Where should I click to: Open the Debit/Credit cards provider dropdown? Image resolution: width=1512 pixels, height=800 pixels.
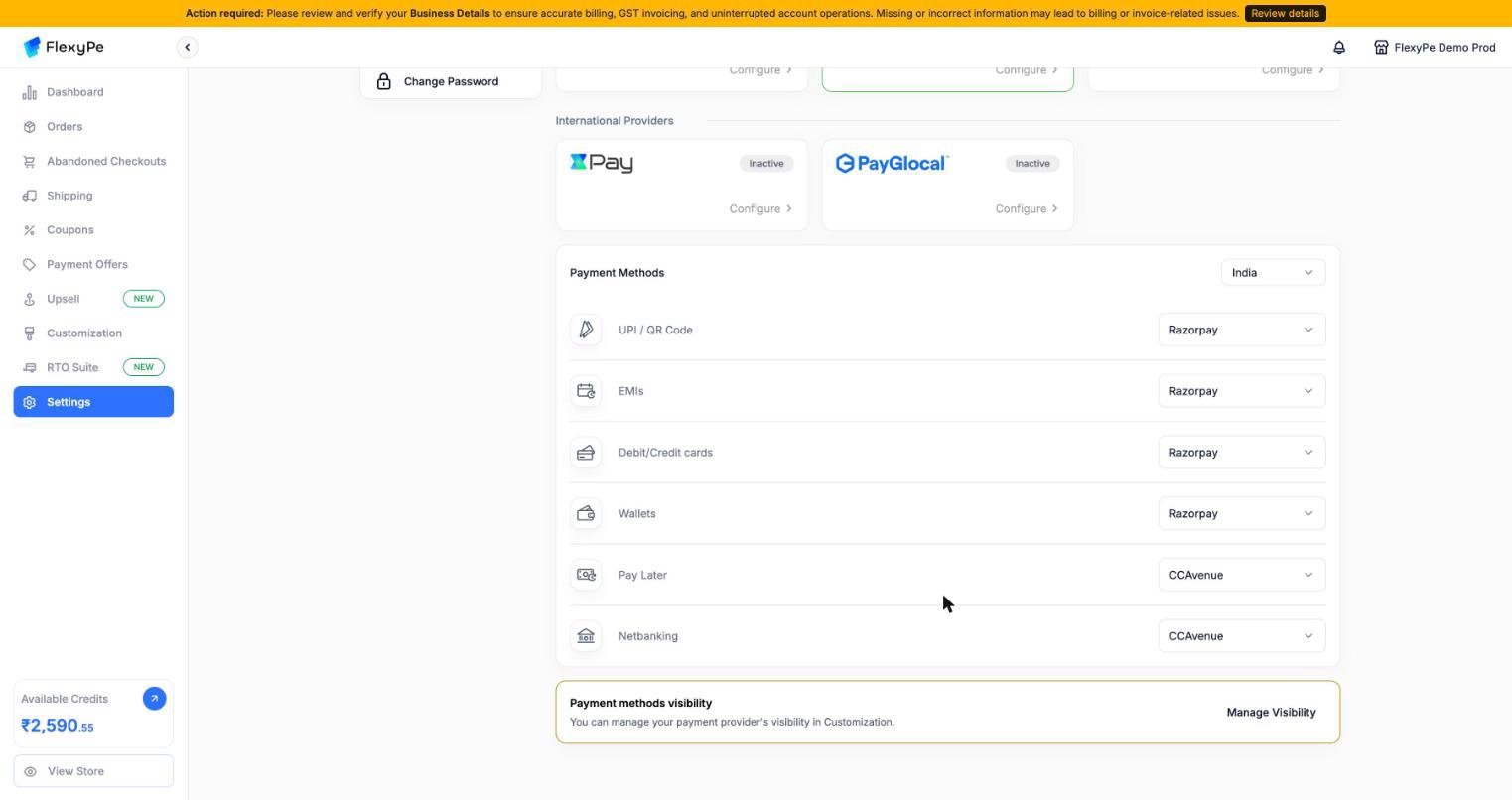pos(1241,453)
